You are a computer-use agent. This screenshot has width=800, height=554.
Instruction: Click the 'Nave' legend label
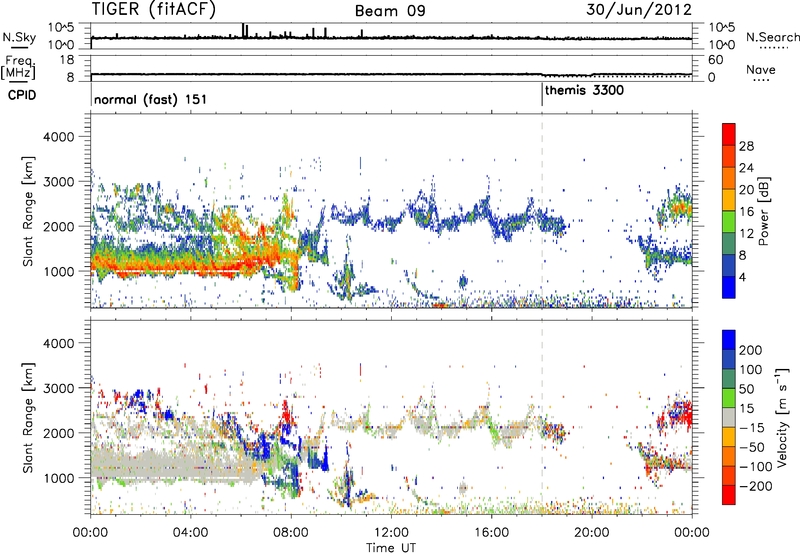coord(760,70)
